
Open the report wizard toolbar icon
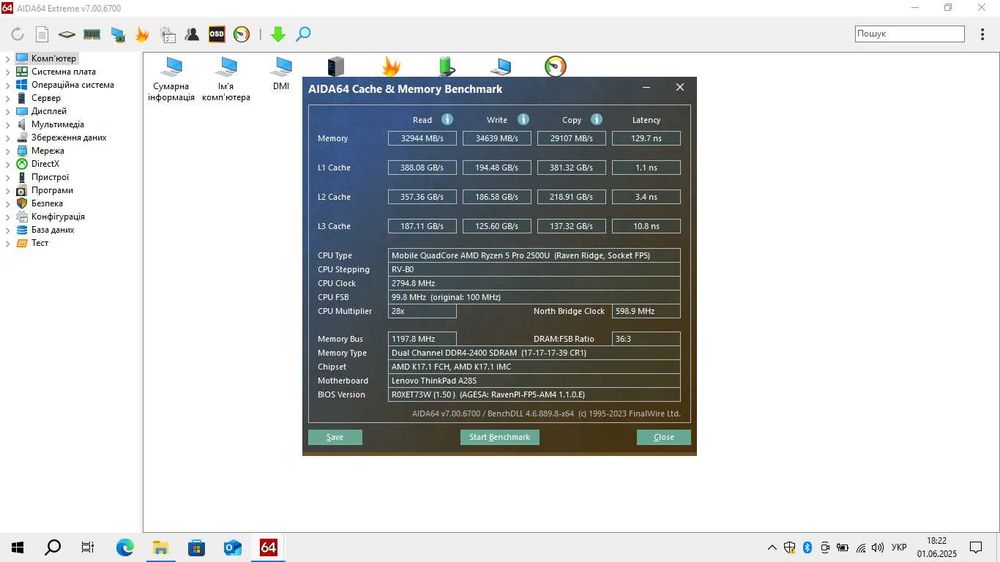pos(168,34)
